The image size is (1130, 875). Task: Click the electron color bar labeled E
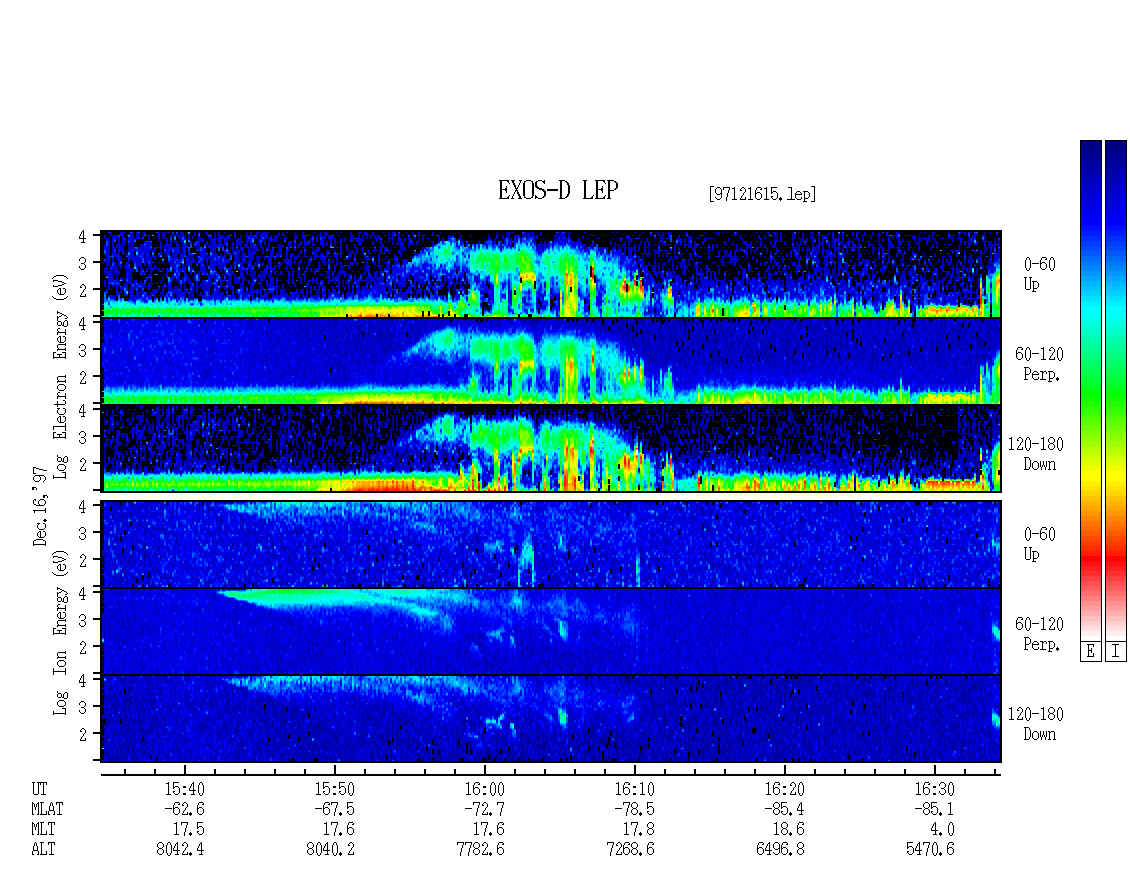pyautogui.click(x=1090, y=390)
